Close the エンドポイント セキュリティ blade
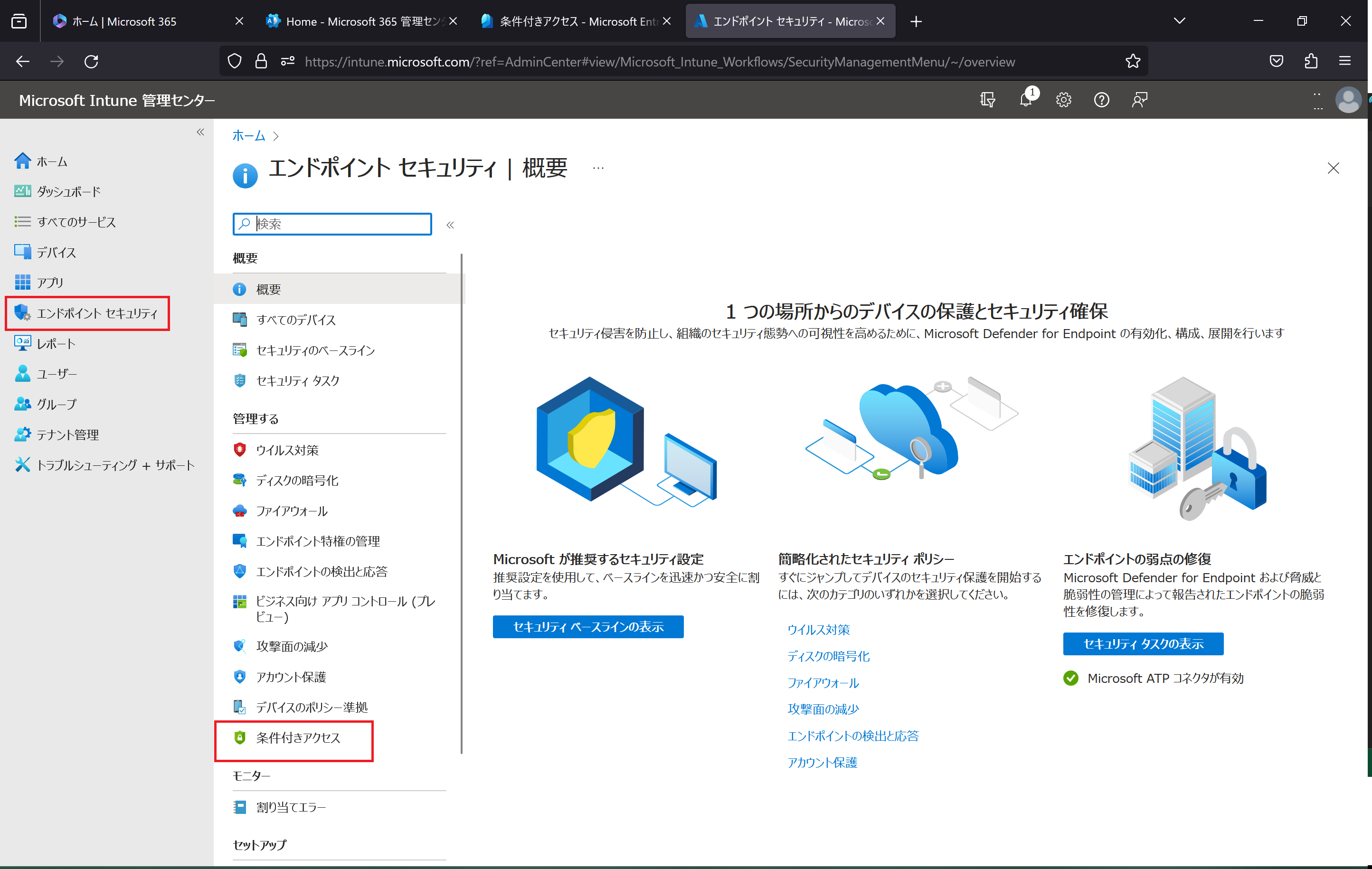This screenshot has width=1372, height=869. click(1333, 168)
